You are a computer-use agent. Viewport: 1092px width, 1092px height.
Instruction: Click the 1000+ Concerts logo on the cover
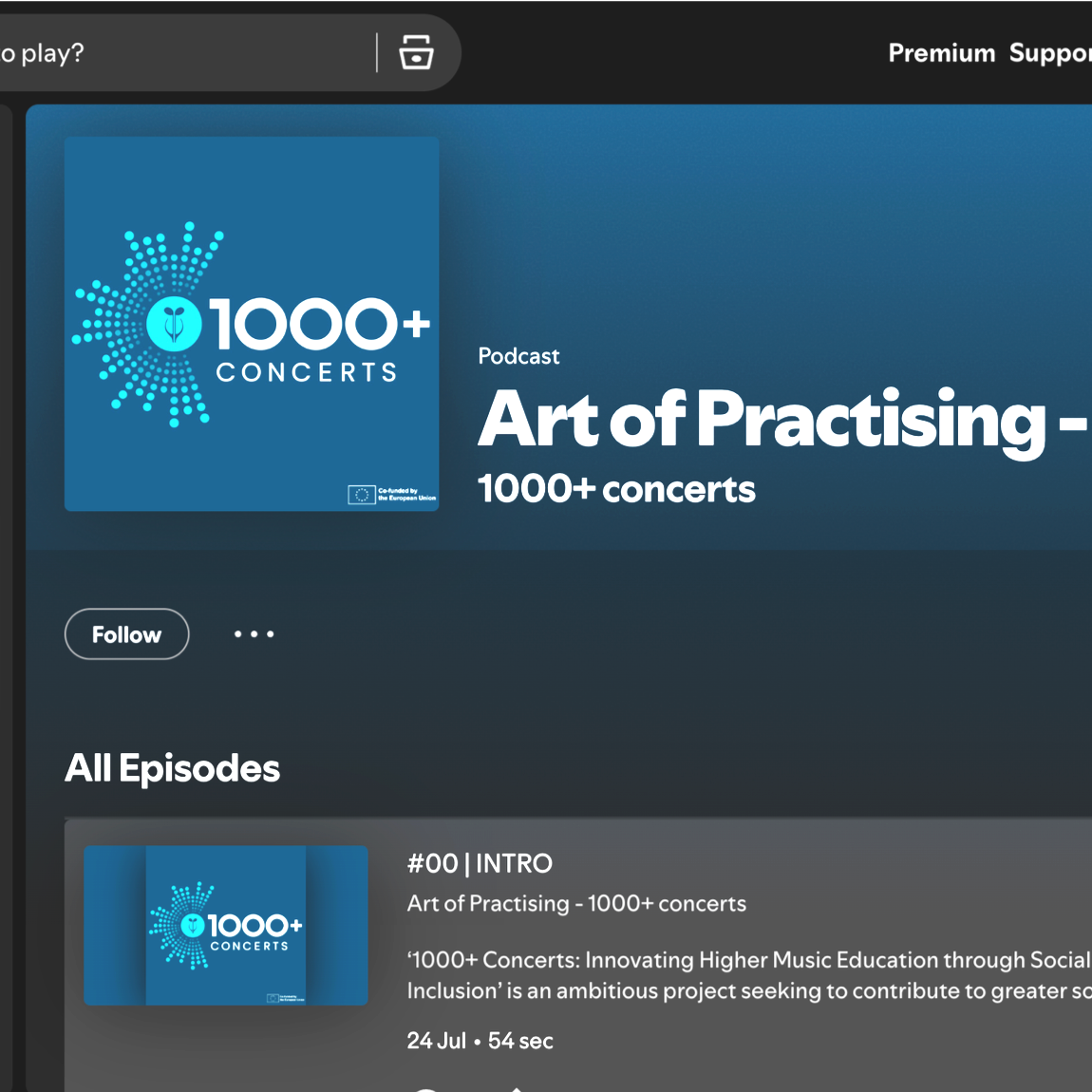click(x=251, y=323)
